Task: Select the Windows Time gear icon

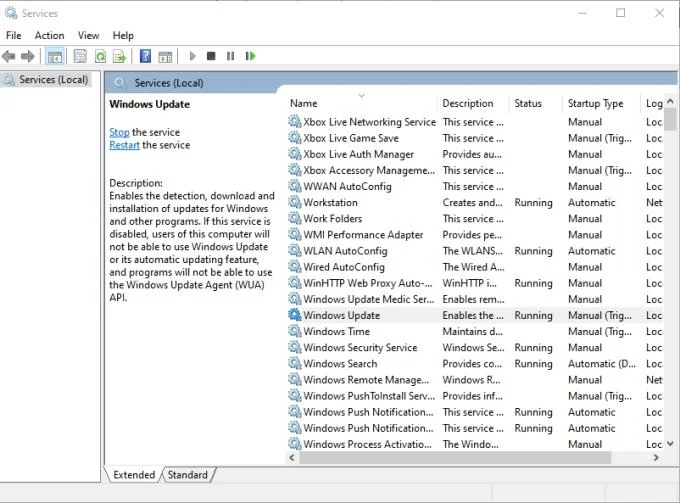Action: click(x=294, y=331)
